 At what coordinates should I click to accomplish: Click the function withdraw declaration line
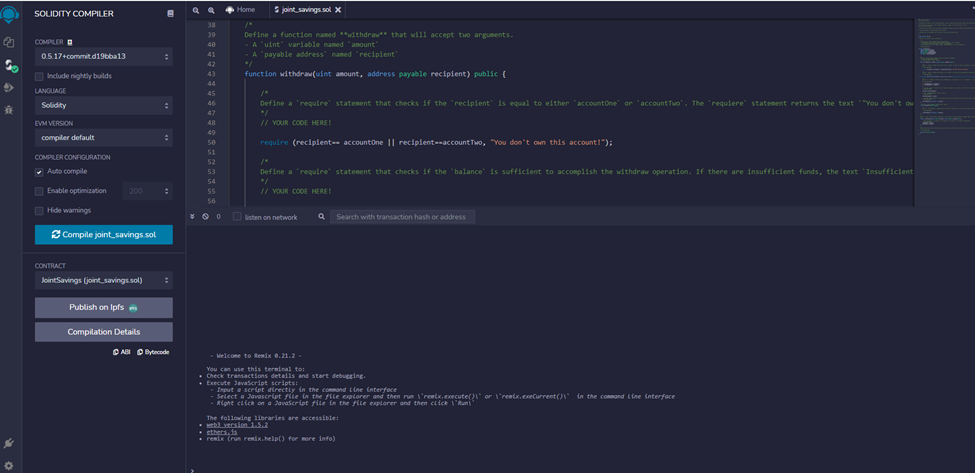376,74
